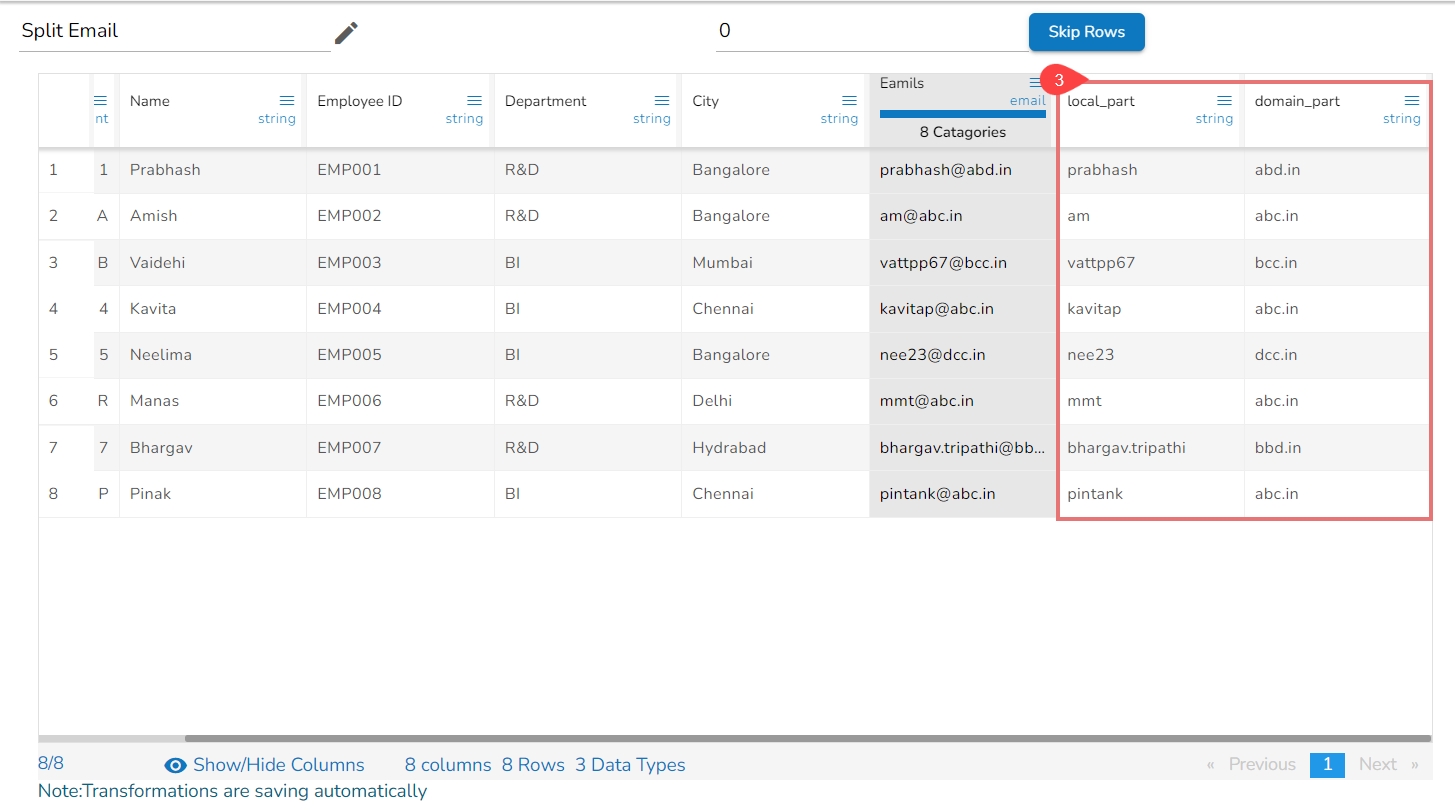Open the domain_part column menu icon
The image size is (1455, 810).
pos(1412,101)
